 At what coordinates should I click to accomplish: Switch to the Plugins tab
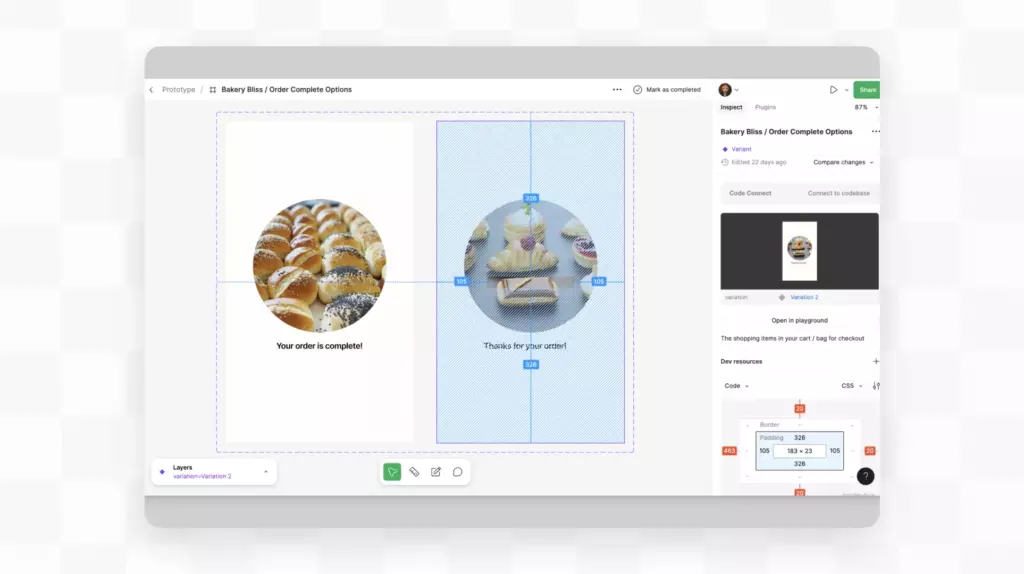(x=765, y=107)
